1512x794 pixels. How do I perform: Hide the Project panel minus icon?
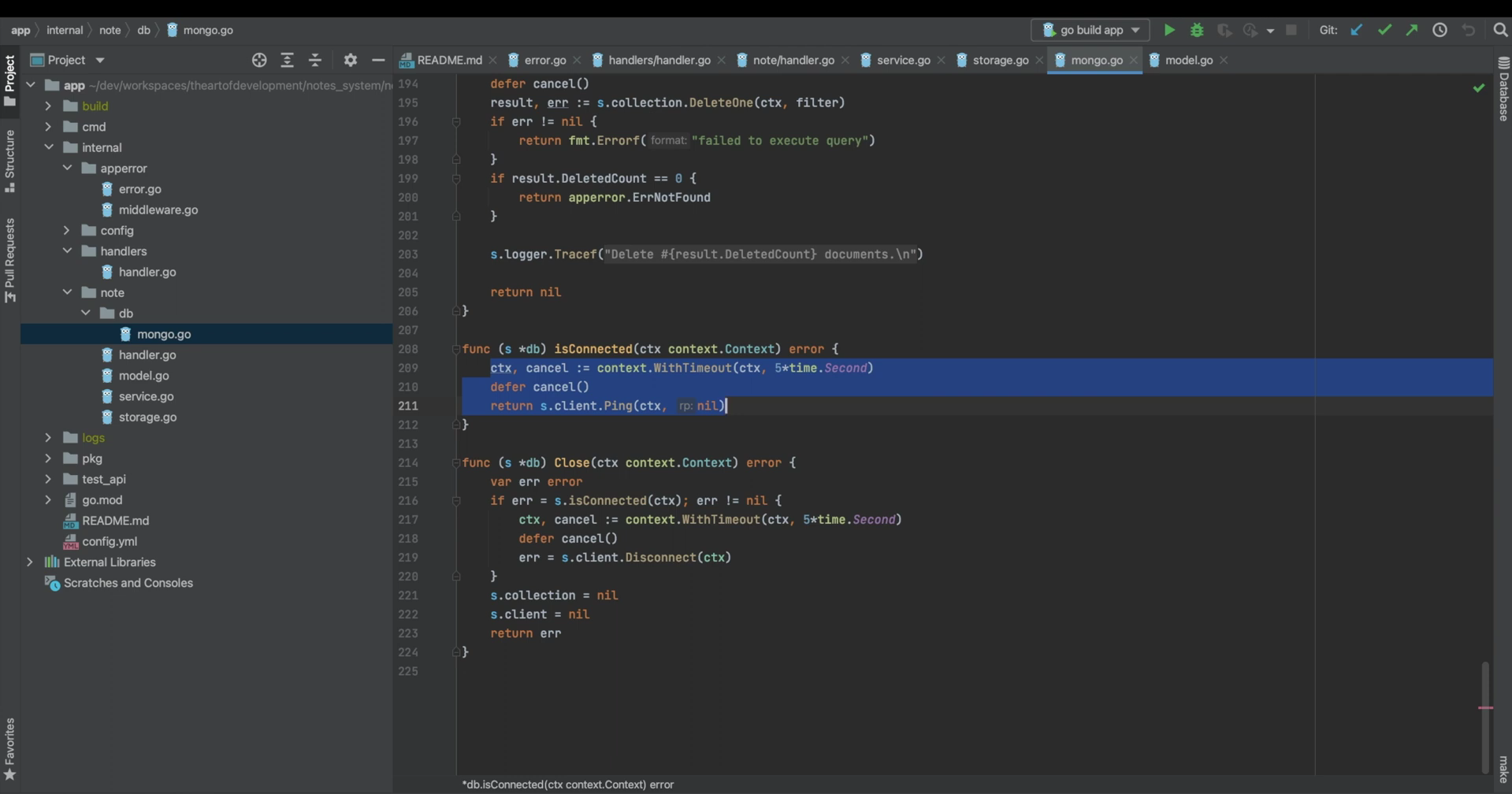[378, 60]
